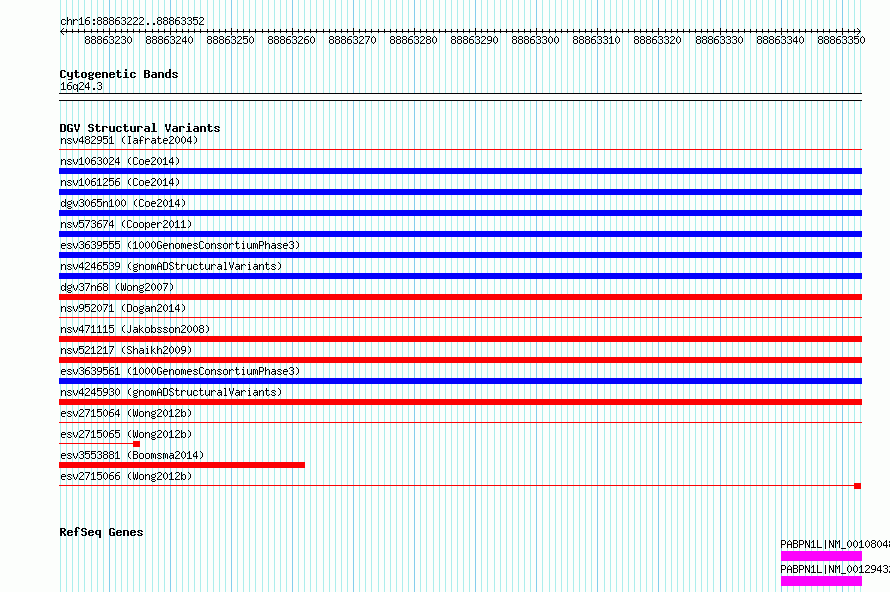Open variant dgv37n68 (Wong2007) label
This screenshot has height=592, width=890.
tap(117, 287)
